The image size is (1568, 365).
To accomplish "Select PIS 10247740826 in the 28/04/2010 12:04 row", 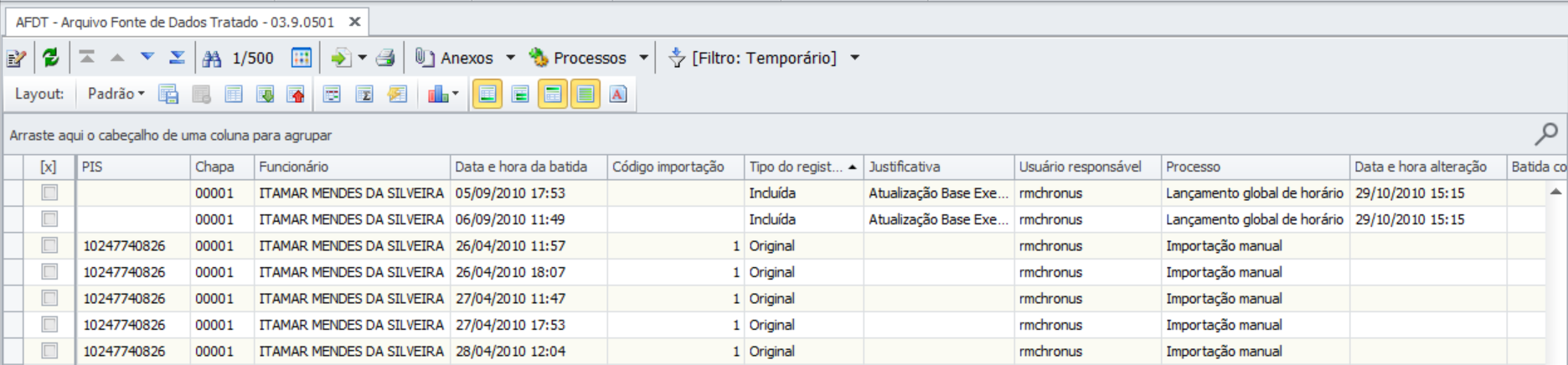I will coord(133,352).
